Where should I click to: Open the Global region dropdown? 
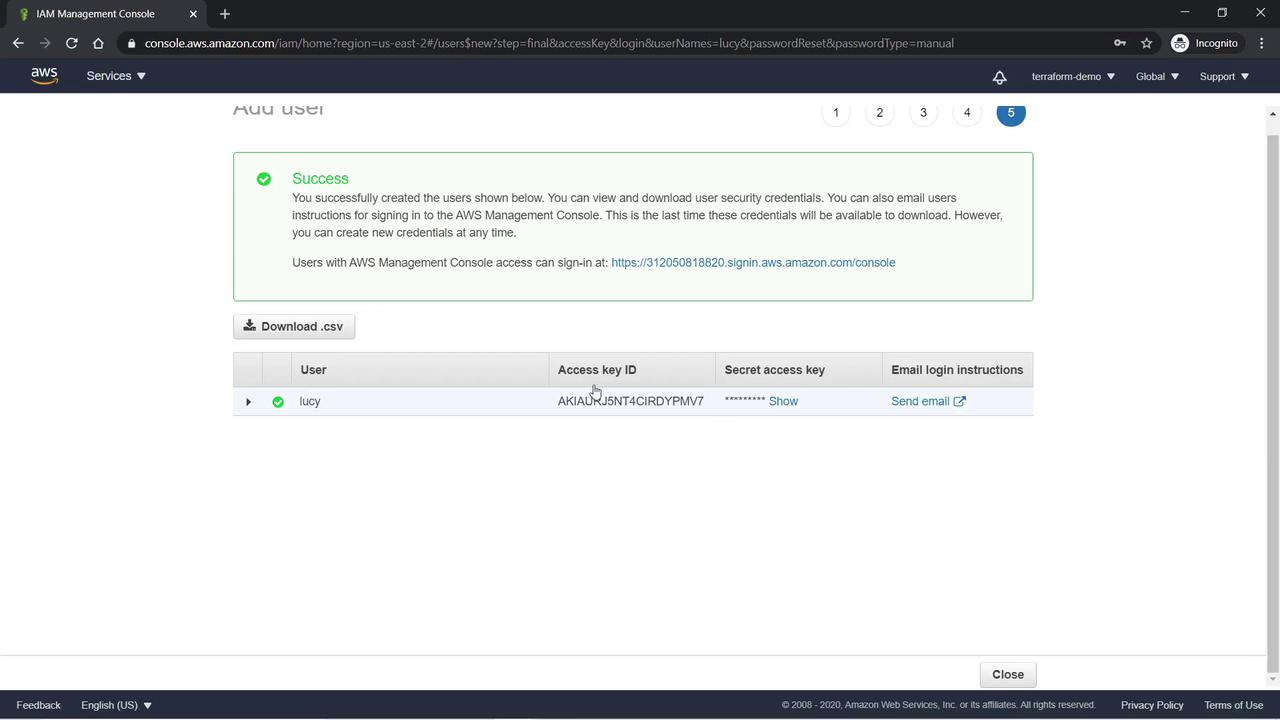(x=1157, y=77)
